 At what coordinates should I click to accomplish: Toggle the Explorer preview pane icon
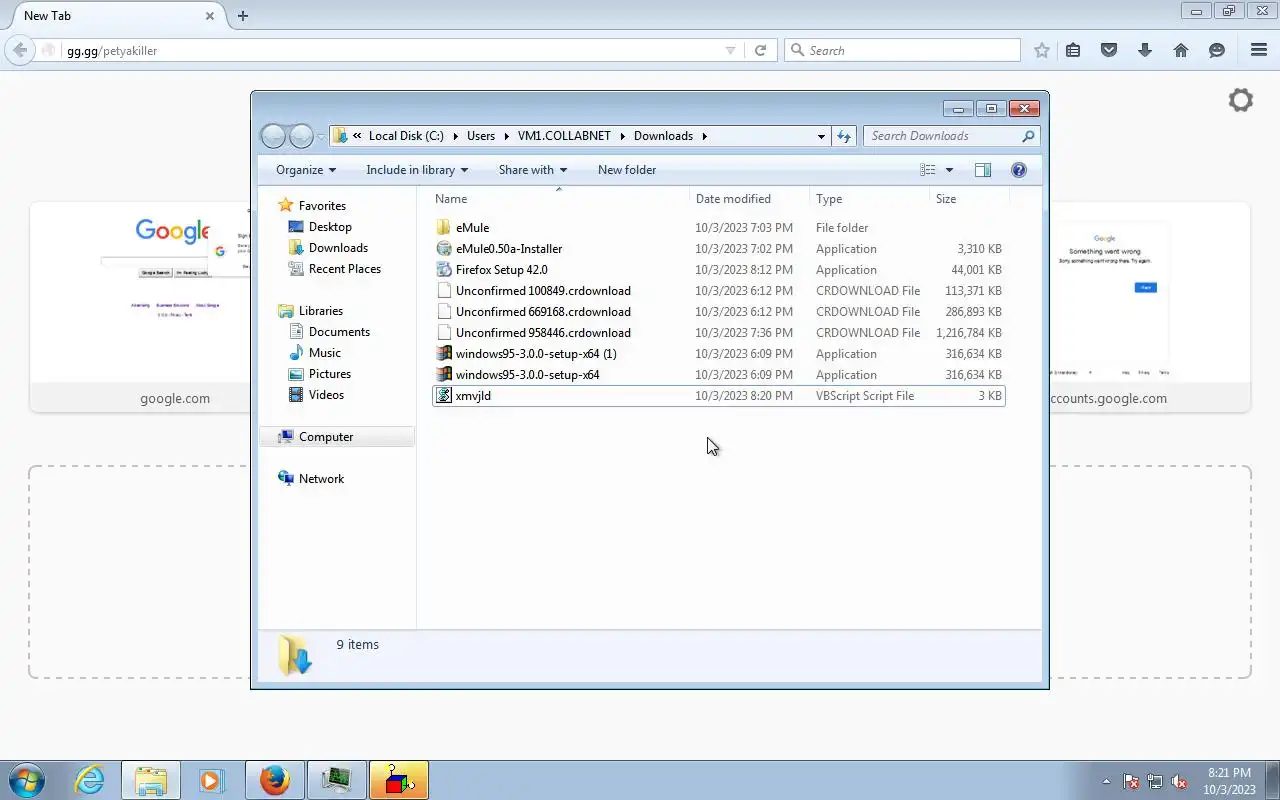983,170
